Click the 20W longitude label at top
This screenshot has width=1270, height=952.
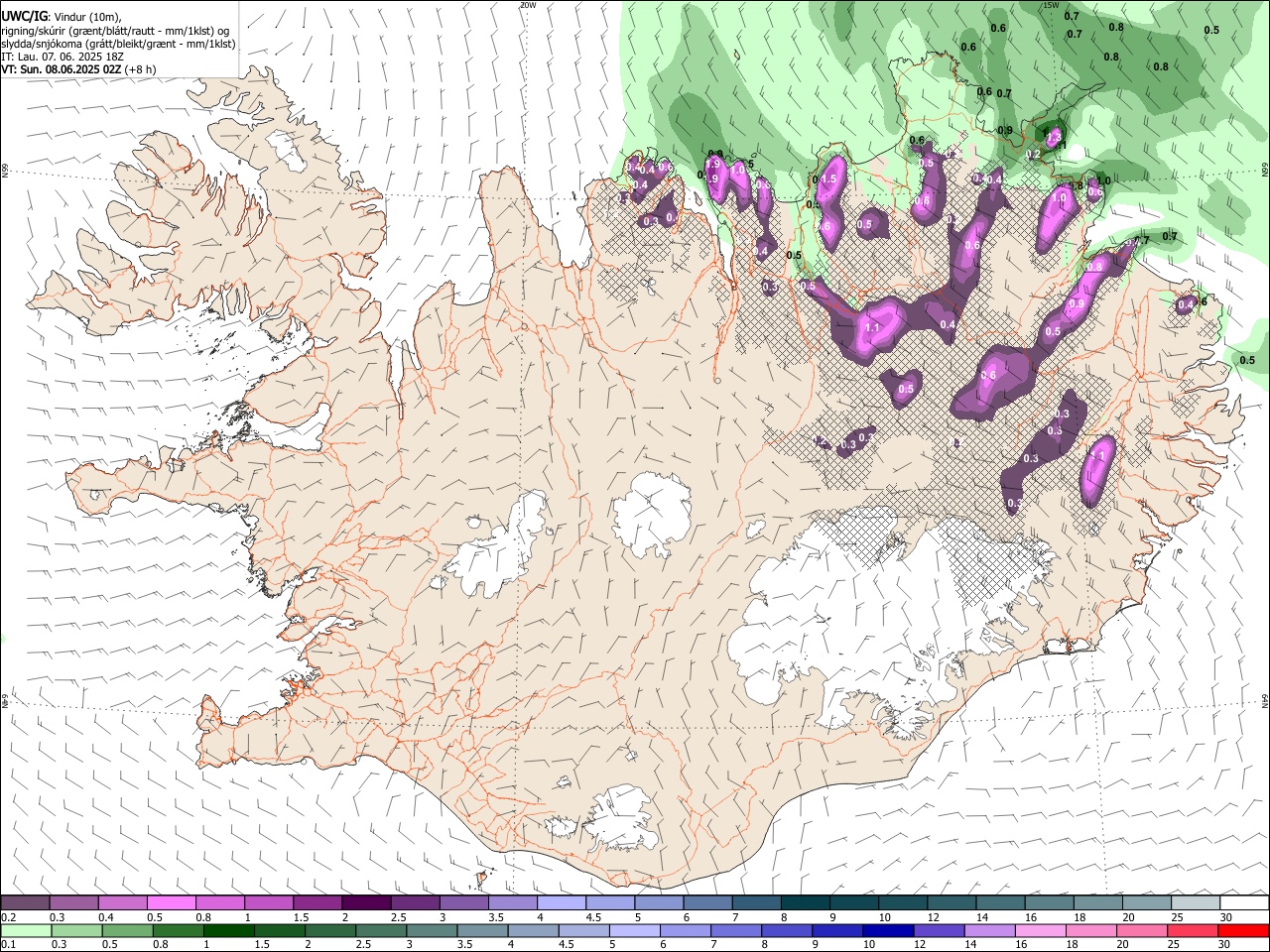(528, 5)
